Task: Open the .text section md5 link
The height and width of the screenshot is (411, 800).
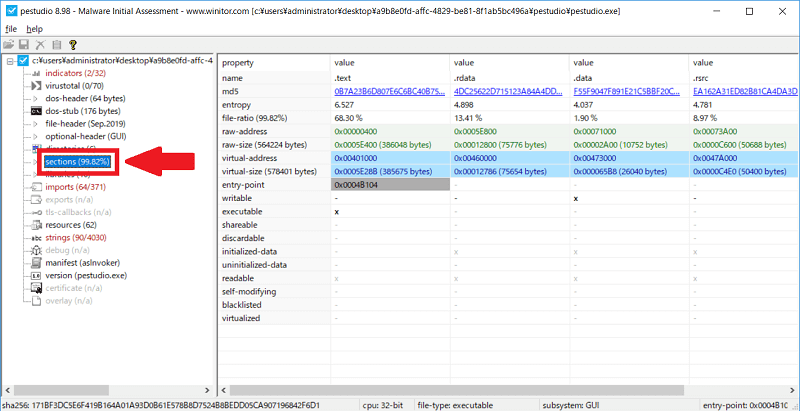Action: pyautogui.click(x=389, y=91)
